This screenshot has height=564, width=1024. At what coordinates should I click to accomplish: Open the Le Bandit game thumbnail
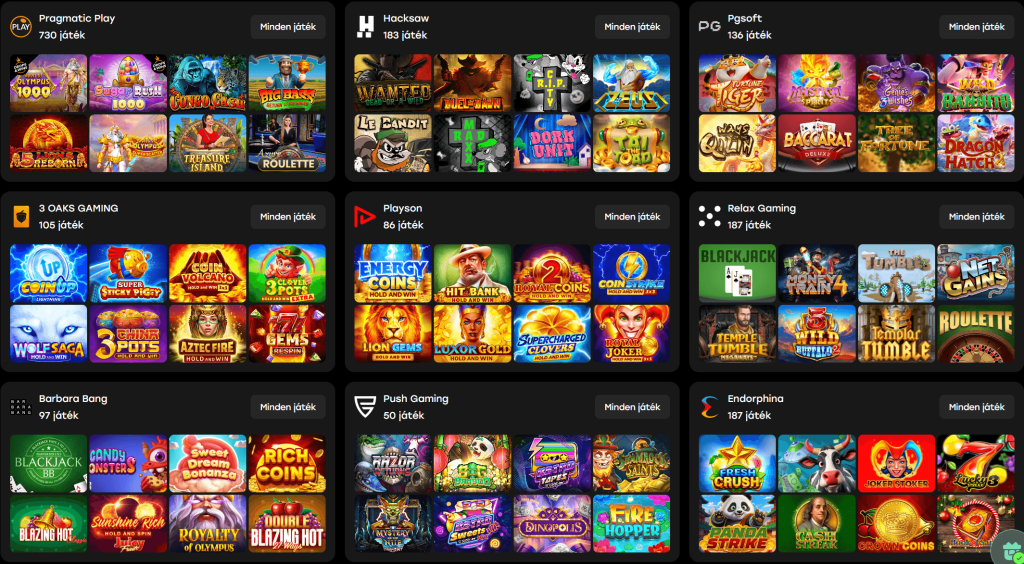coord(393,143)
